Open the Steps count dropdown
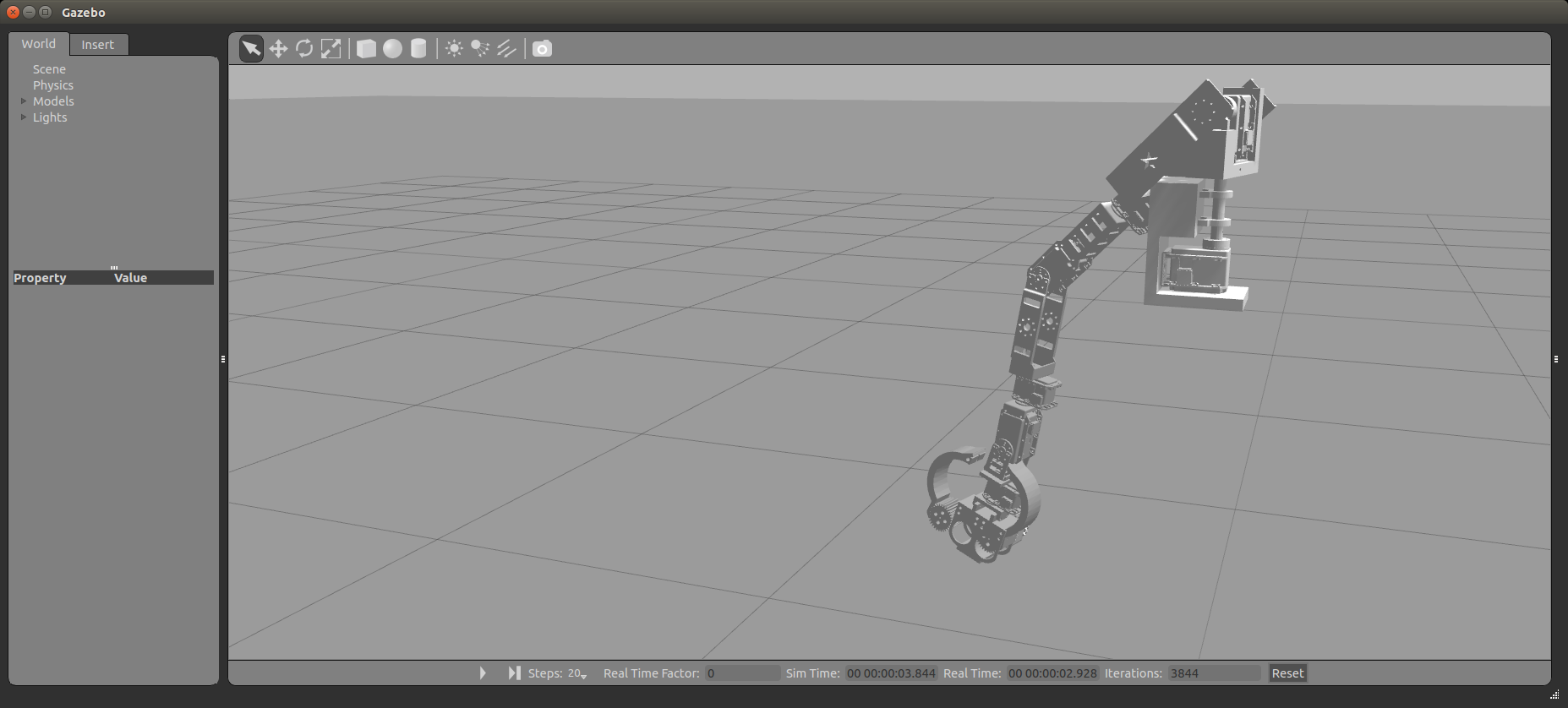This screenshot has height=708, width=1568. (577, 673)
